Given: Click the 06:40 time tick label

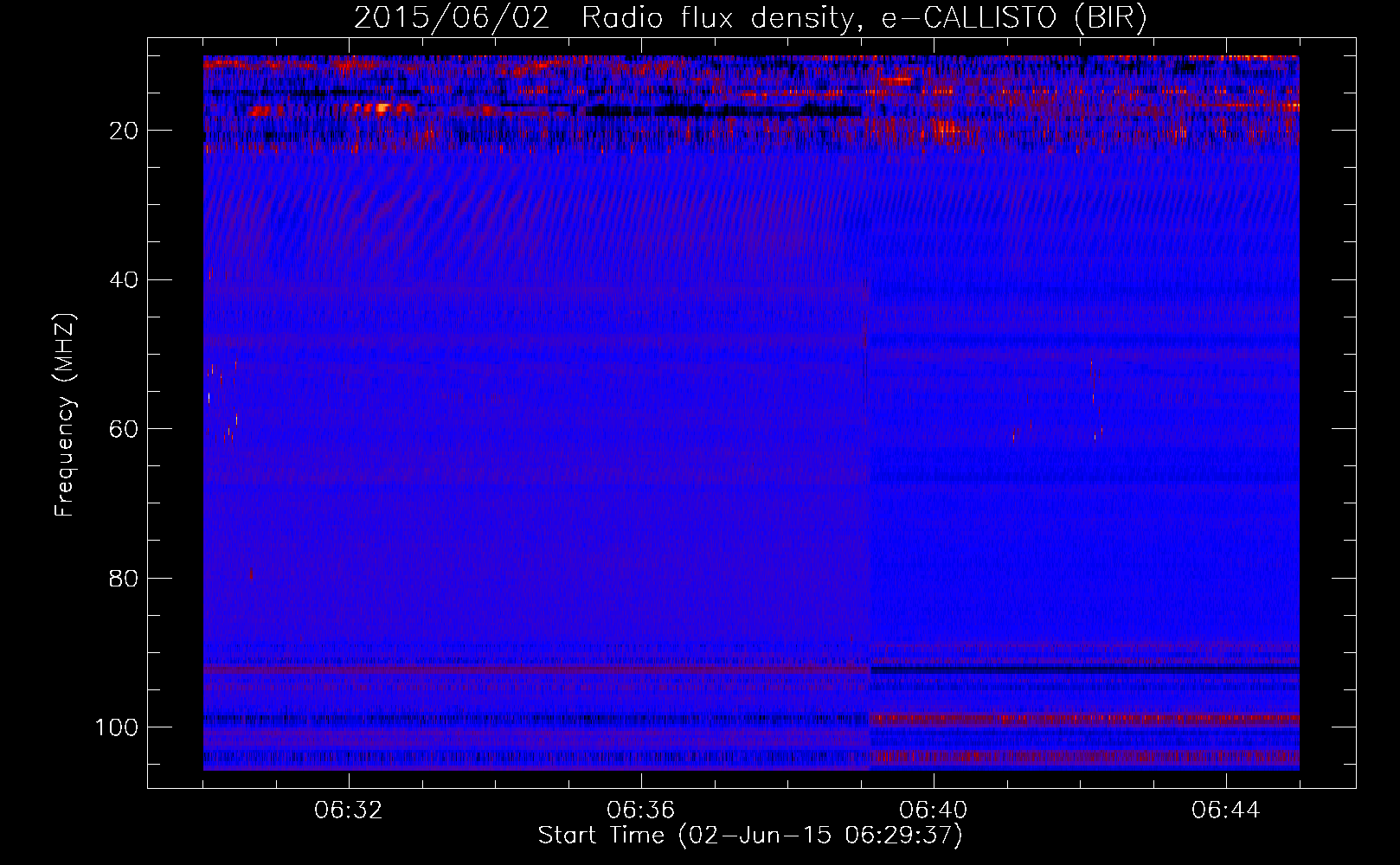Looking at the screenshot, I should 934,811.
